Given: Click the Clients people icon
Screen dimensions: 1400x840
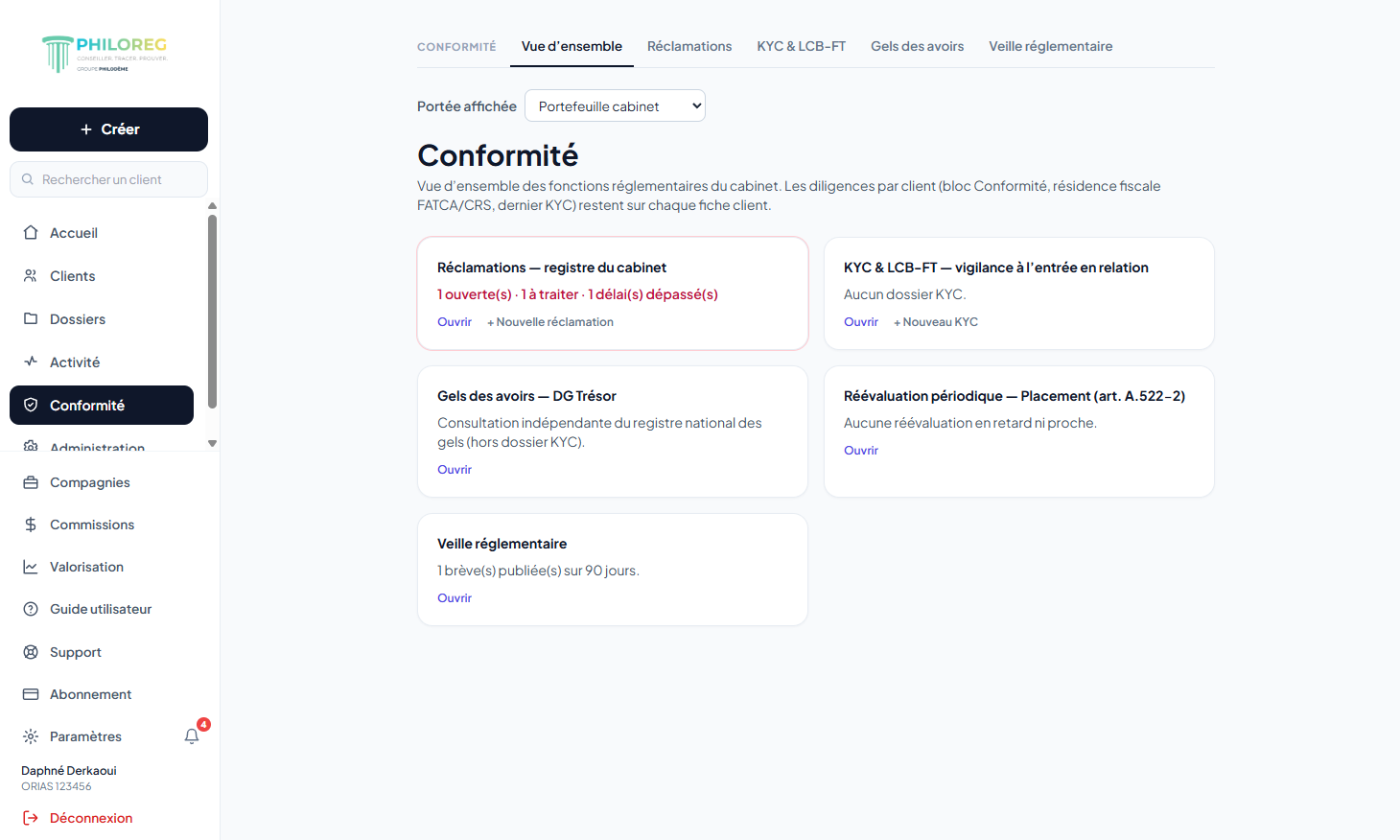Looking at the screenshot, I should coord(31,276).
